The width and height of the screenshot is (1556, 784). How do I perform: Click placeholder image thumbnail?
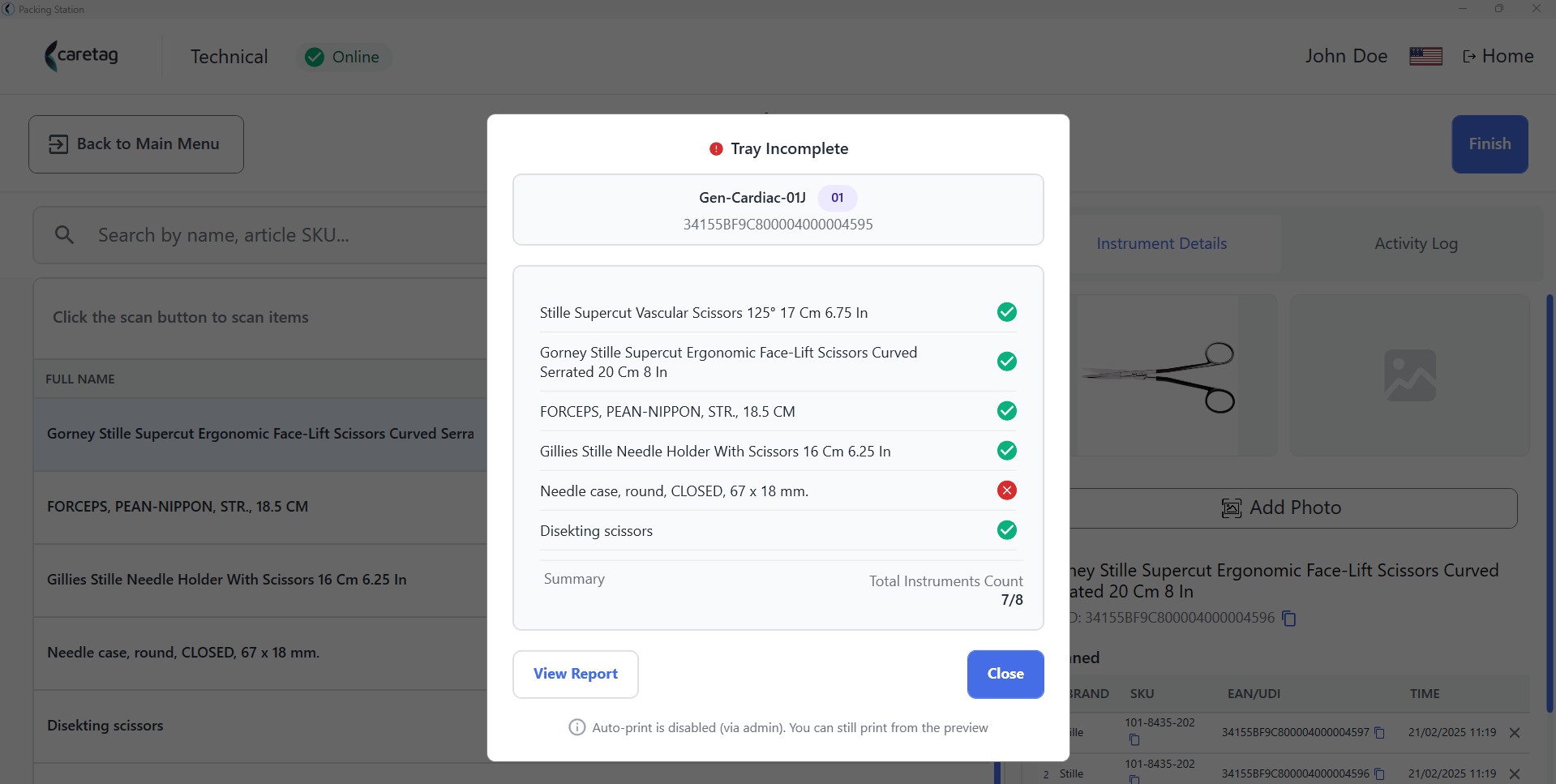coord(1410,375)
